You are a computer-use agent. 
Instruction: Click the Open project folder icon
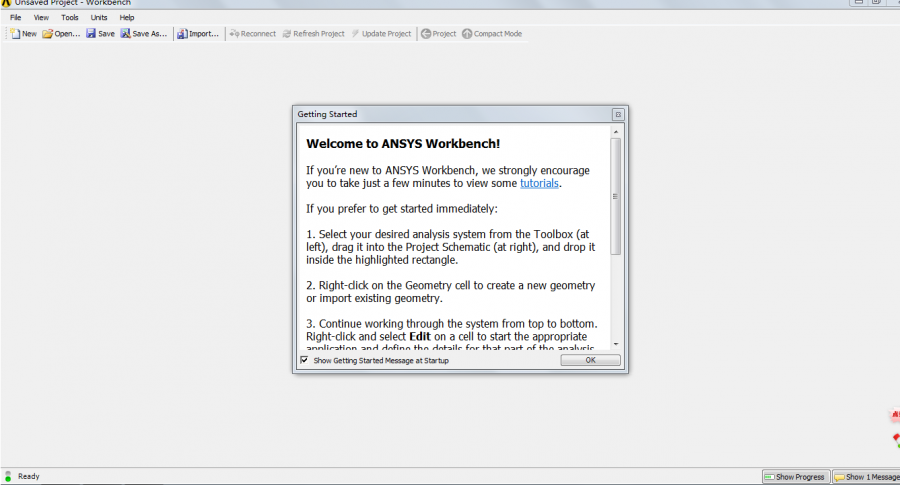48,34
